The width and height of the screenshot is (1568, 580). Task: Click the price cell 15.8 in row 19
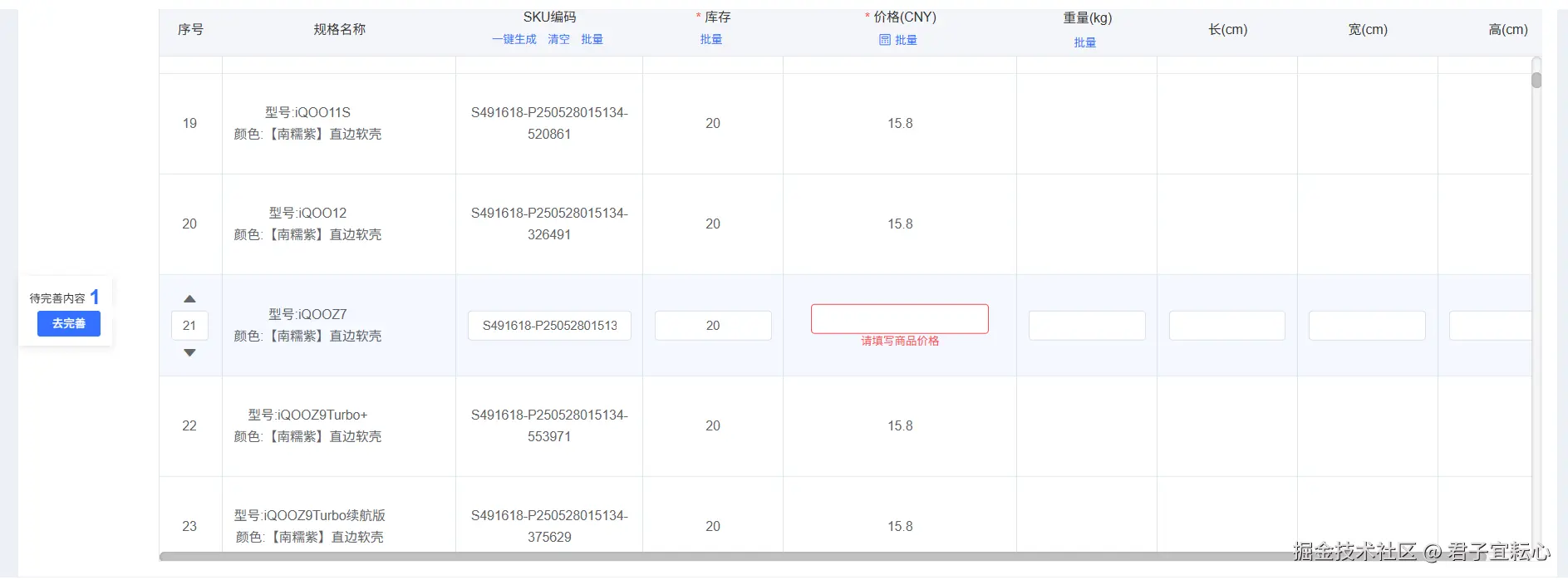899,123
